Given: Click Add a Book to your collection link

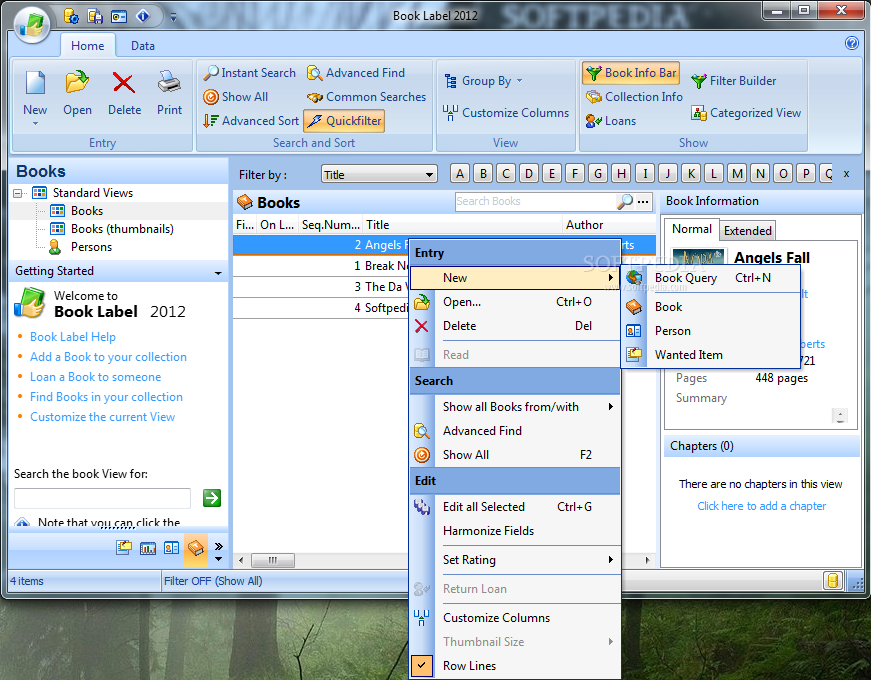Looking at the screenshot, I should (x=108, y=357).
